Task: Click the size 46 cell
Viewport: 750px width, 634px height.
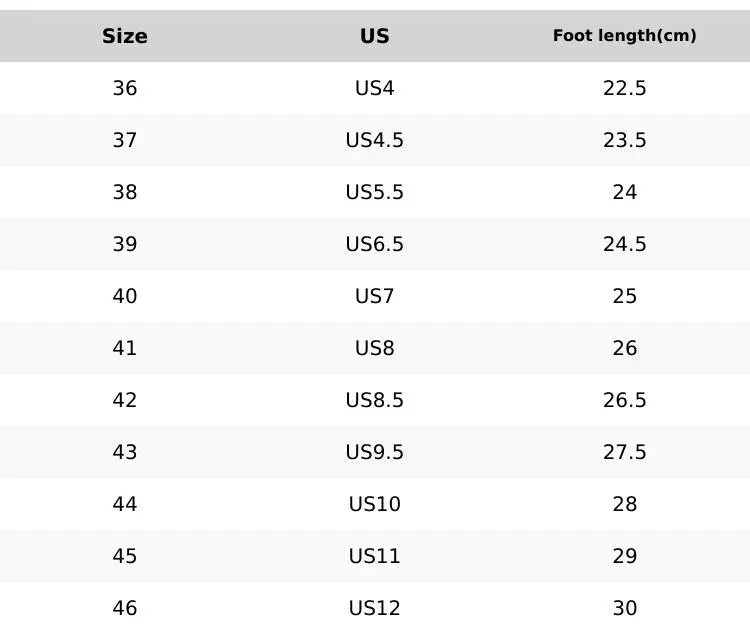Action: 125,608
